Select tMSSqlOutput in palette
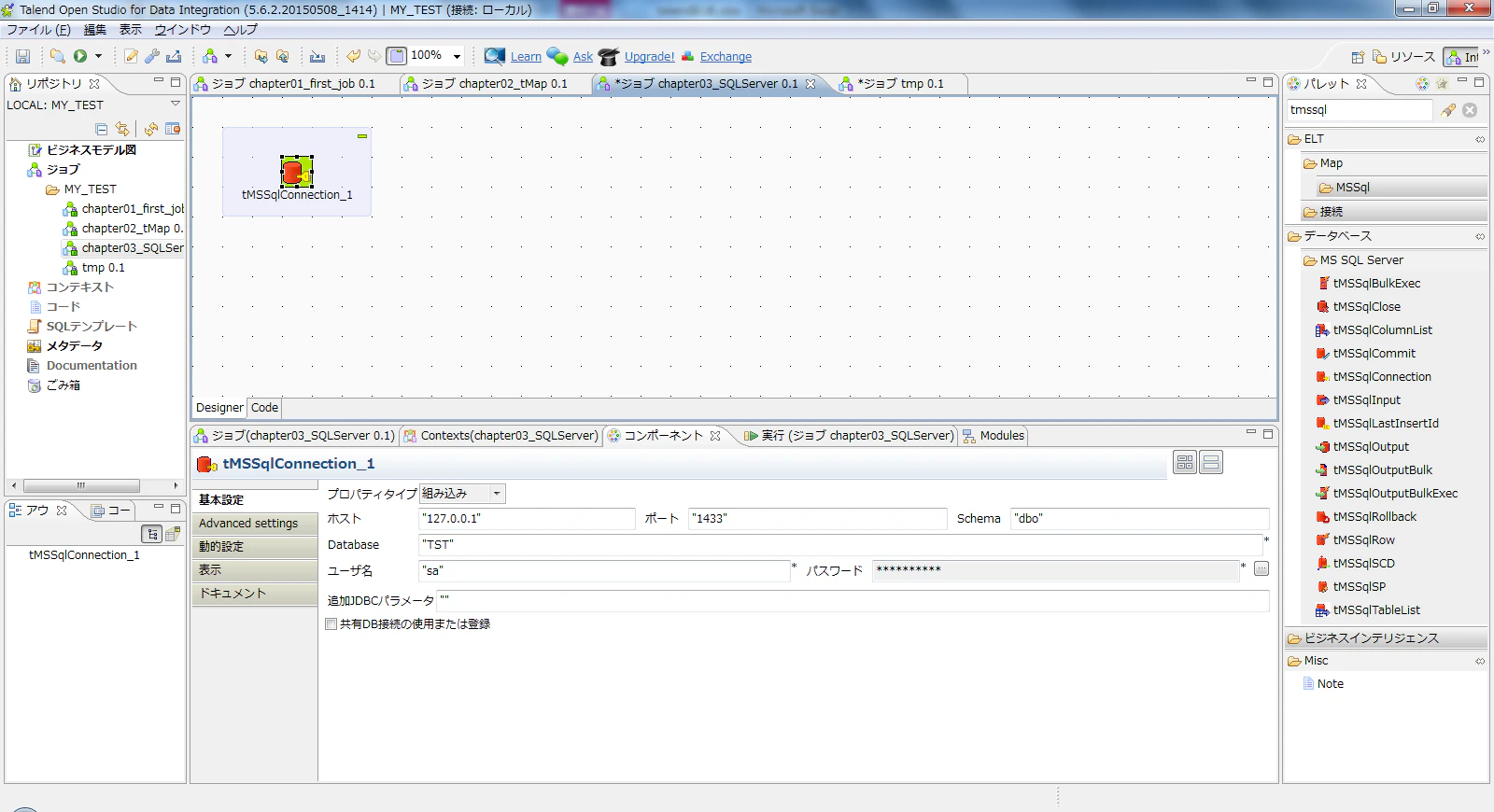This screenshot has width=1494, height=812. click(1371, 447)
